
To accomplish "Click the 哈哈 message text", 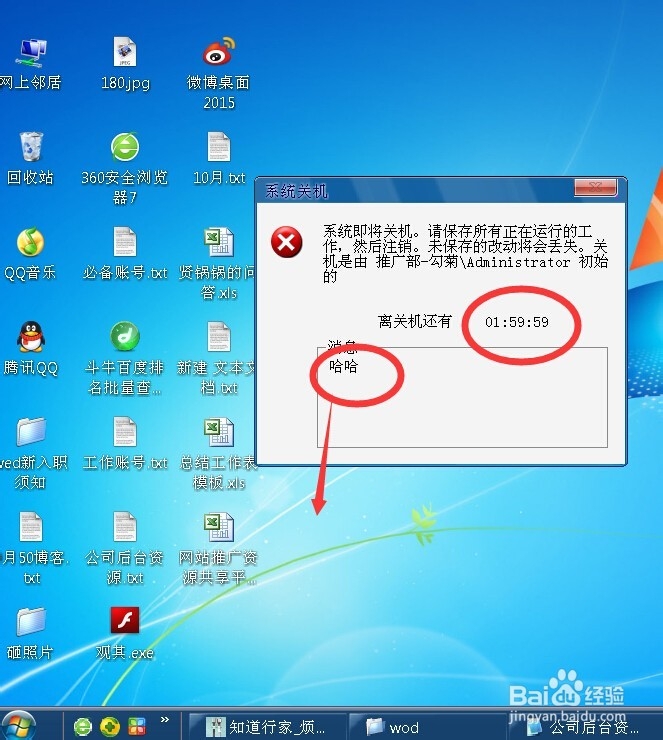I will [344, 366].
